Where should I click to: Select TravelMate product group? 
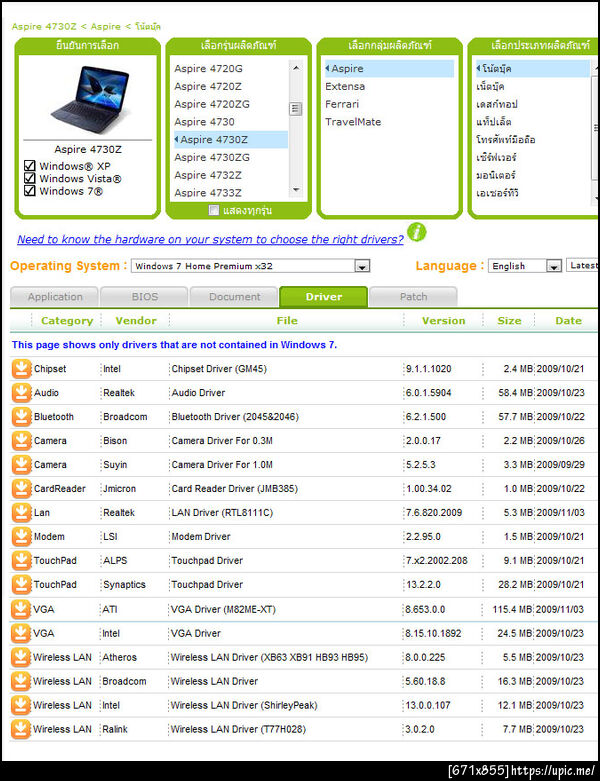pyautogui.click(x=353, y=122)
